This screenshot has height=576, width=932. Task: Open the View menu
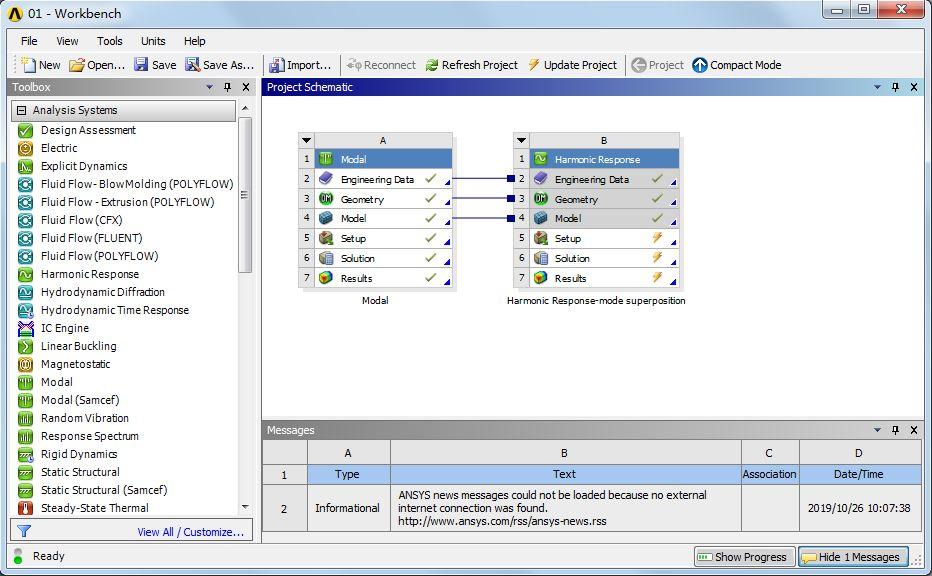67,41
